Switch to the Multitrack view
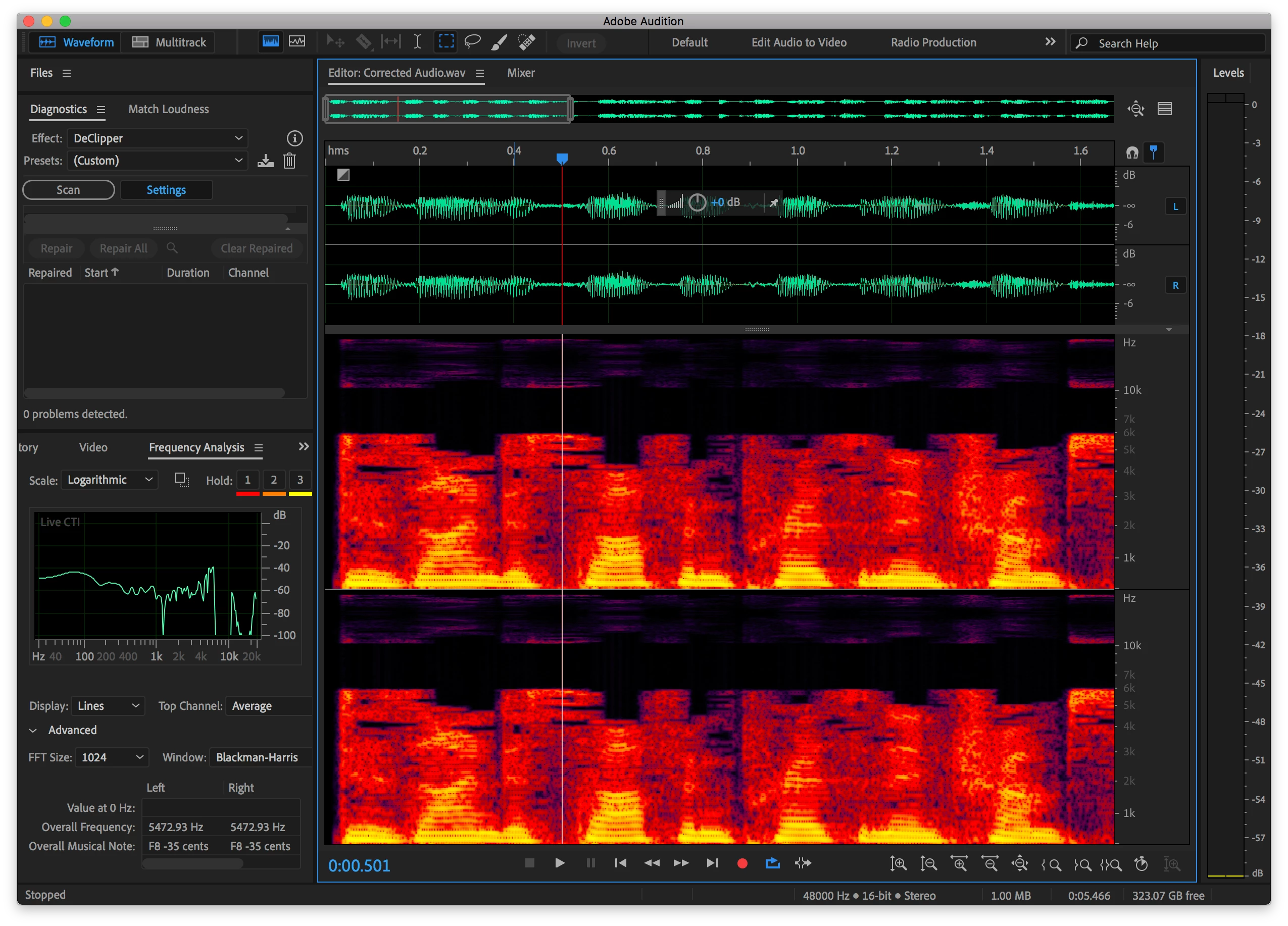Viewport: 1288px width, 926px height. 169,42
